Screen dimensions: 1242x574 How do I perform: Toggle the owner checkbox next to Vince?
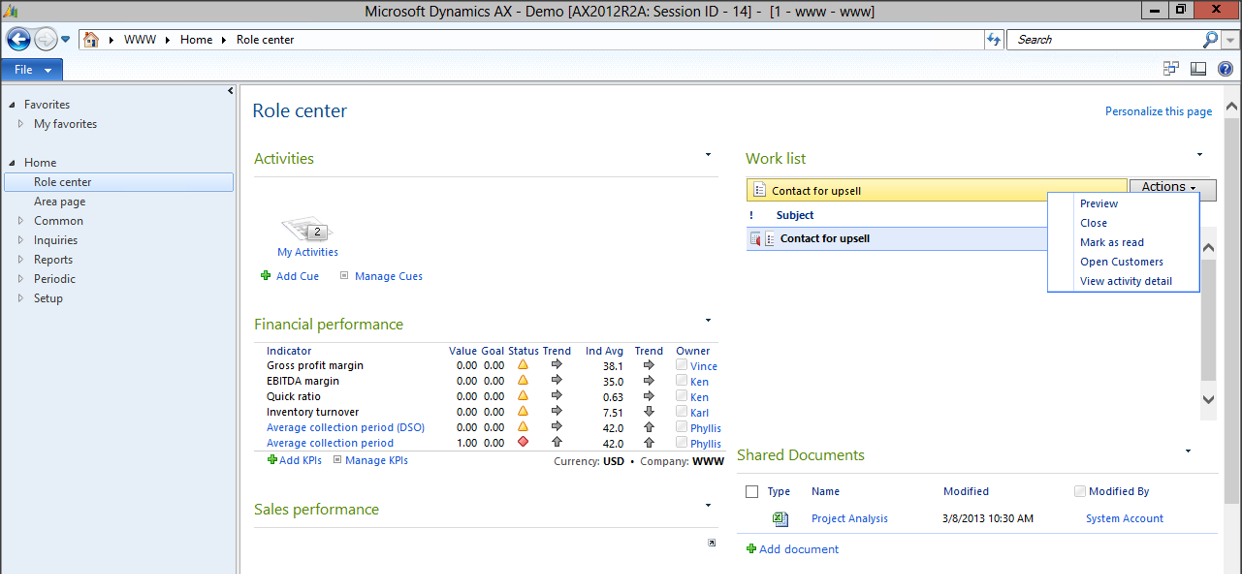[681, 366]
